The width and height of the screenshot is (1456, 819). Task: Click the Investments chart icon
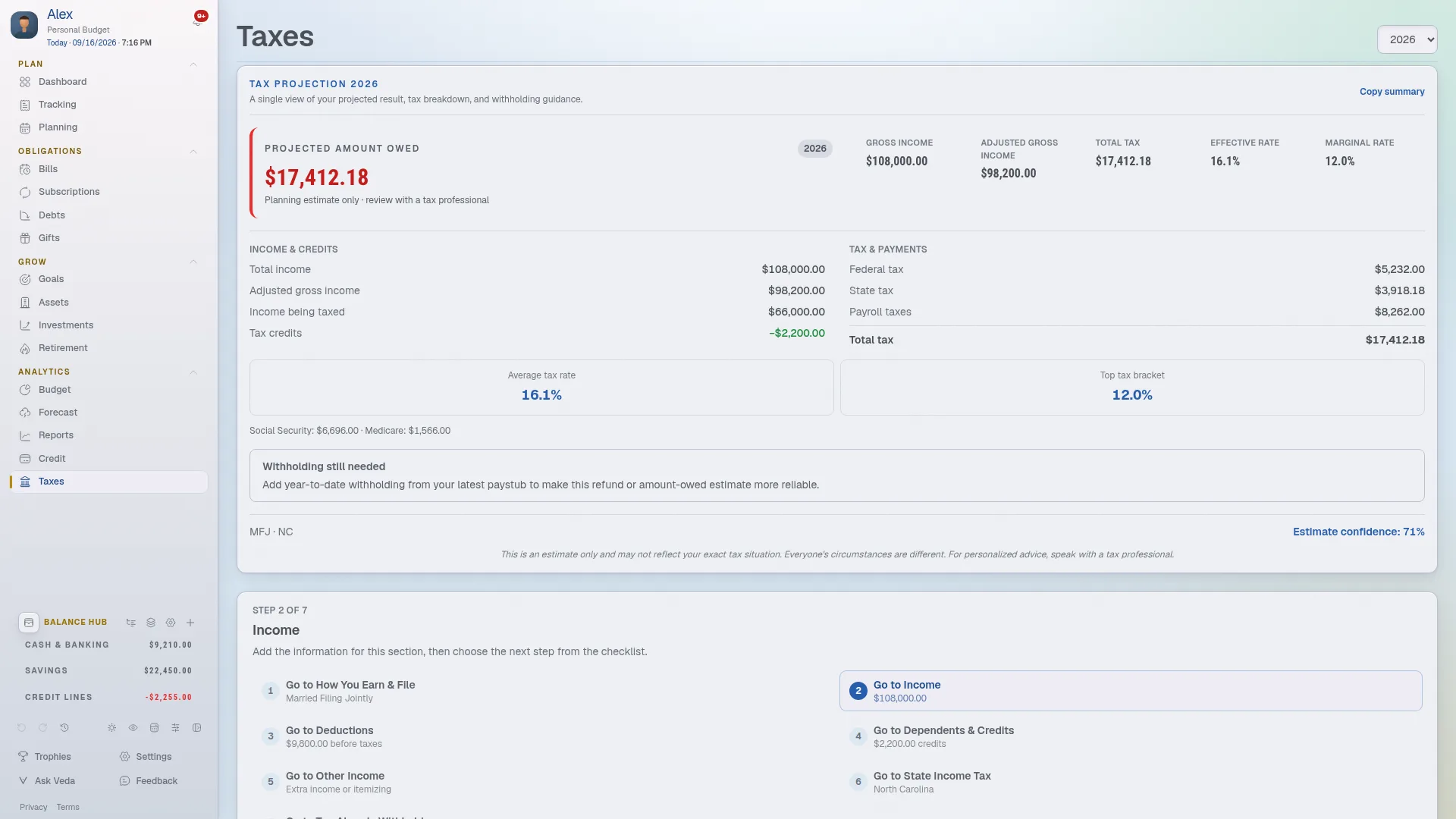pos(25,325)
